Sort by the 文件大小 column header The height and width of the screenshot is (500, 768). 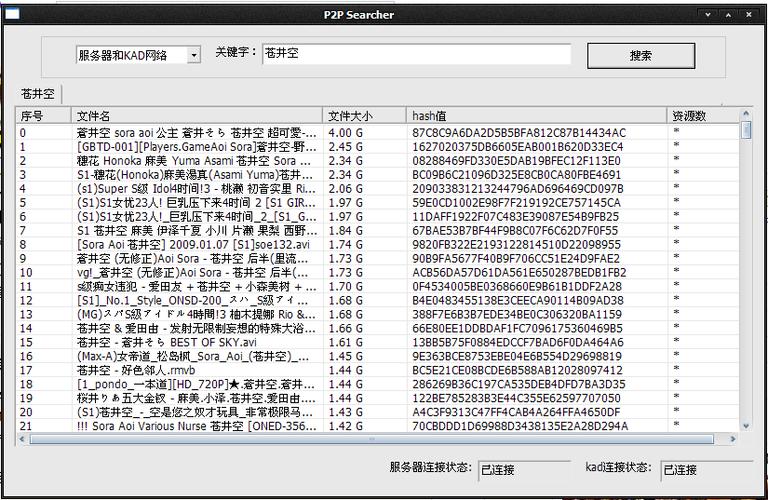[x=364, y=116]
